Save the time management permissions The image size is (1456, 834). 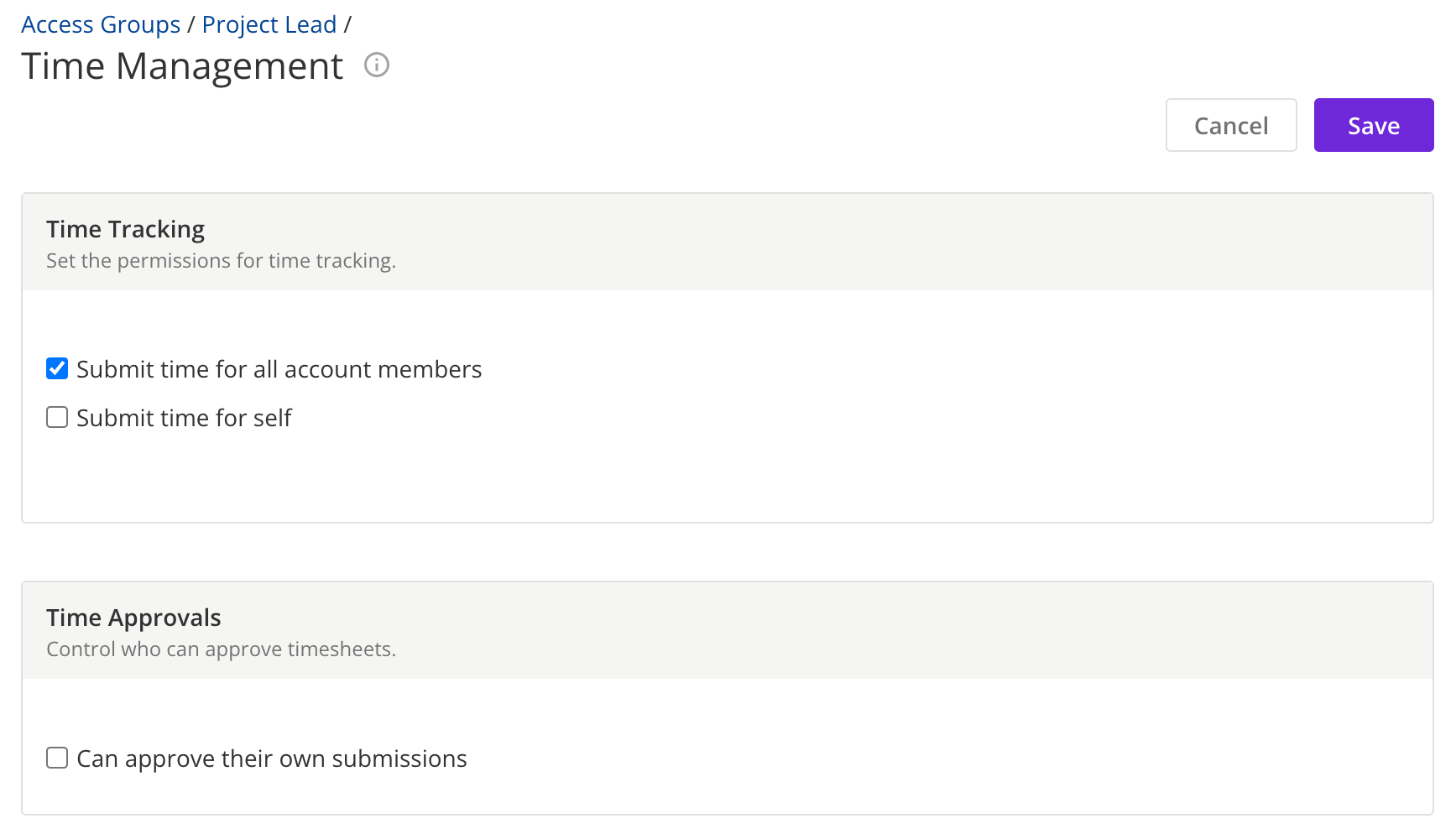1373,125
